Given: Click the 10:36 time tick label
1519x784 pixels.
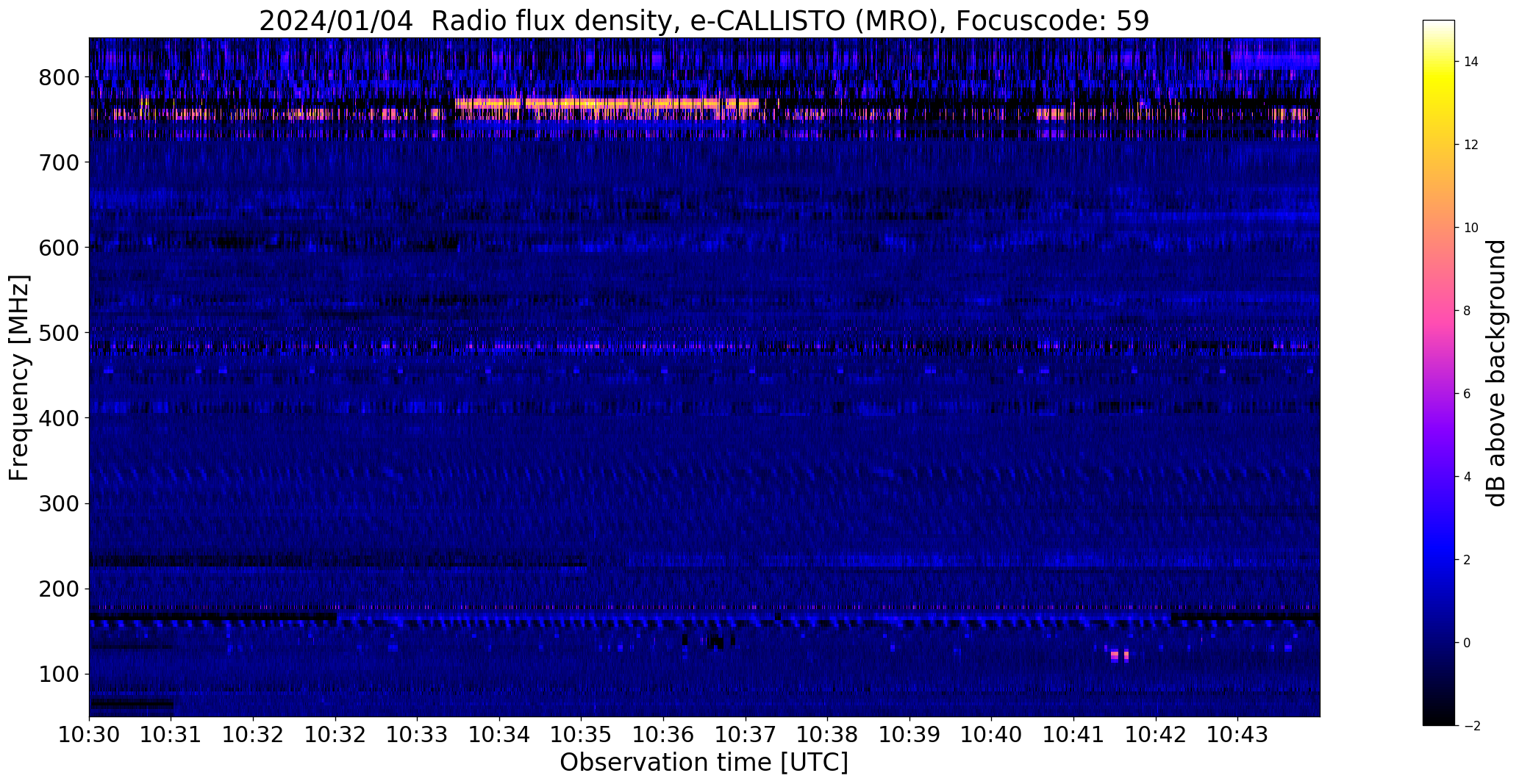Looking at the screenshot, I should click(664, 734).
